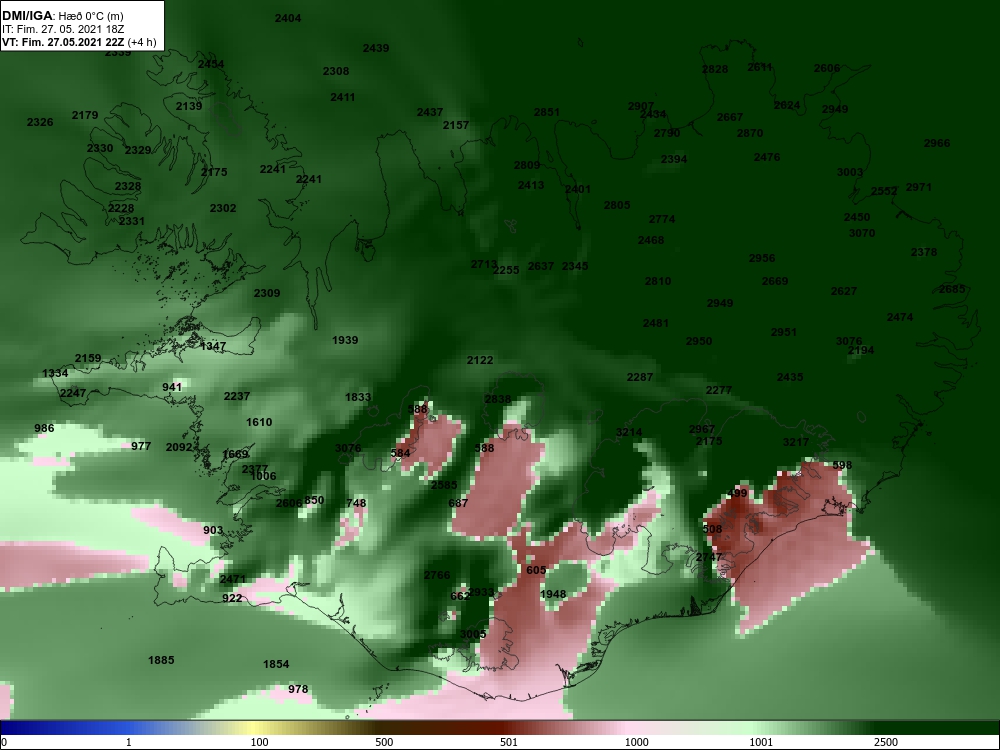The width and height of the screenshot is (1000, 750).
Task: Click the color scale label "100"
Action: [259, 742]
